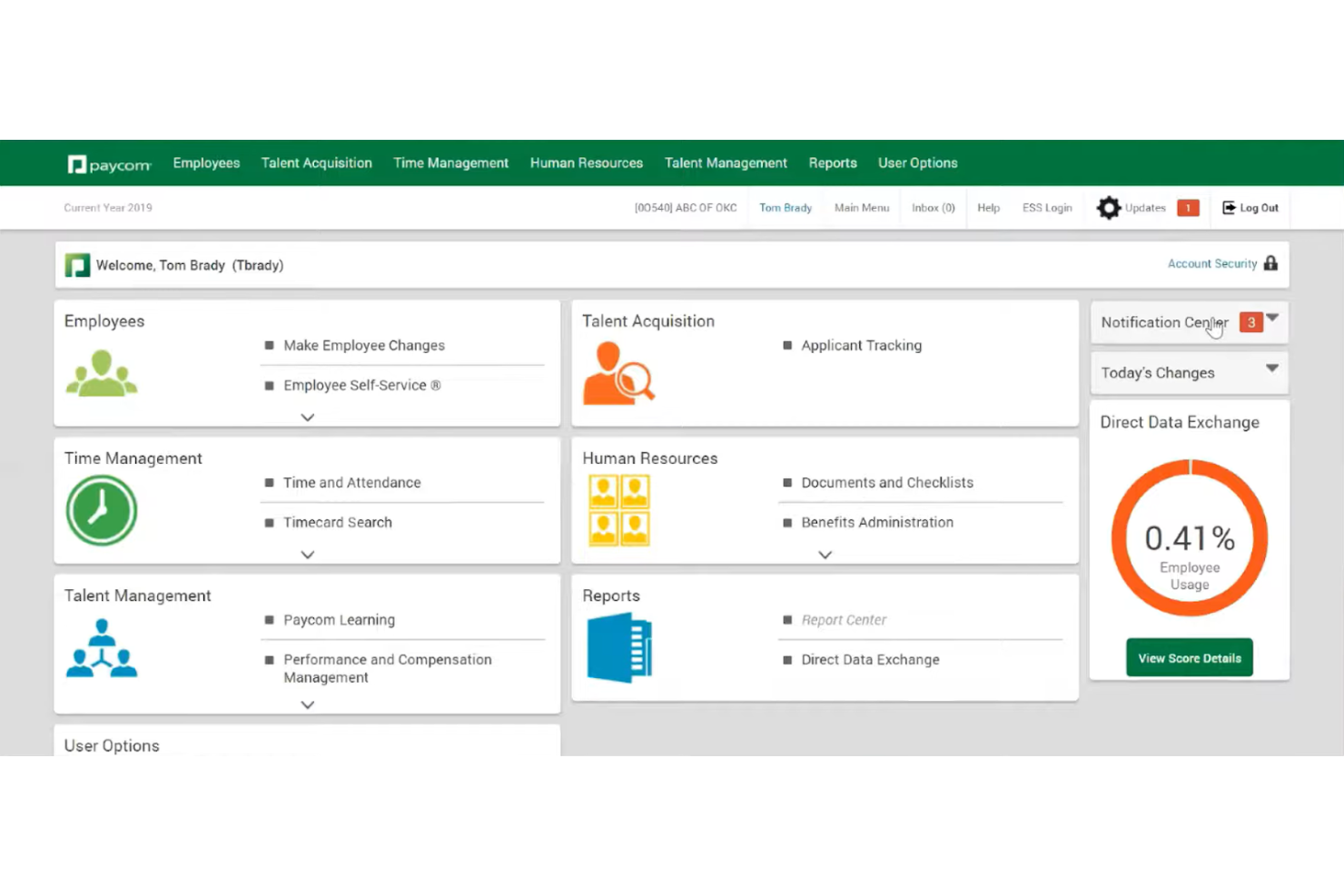This screenshot has height=896, width=1344.
Task: Click the Paycom logo
Action: pyautogui.click(x=108, y=164)
